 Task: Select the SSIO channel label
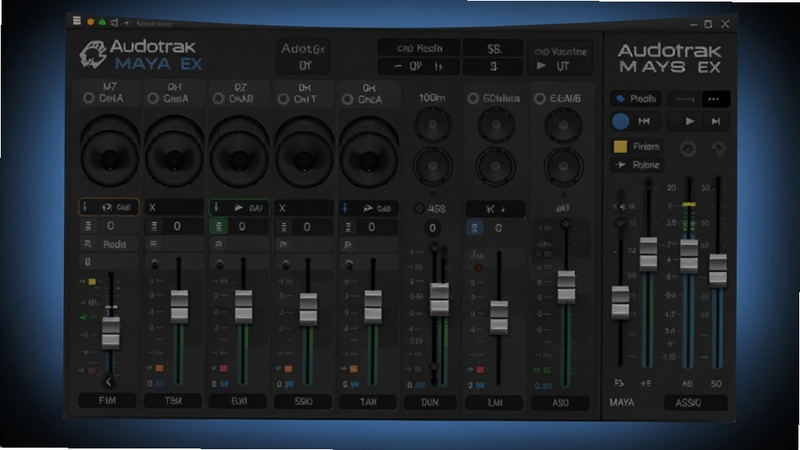(x=304, y=402)
